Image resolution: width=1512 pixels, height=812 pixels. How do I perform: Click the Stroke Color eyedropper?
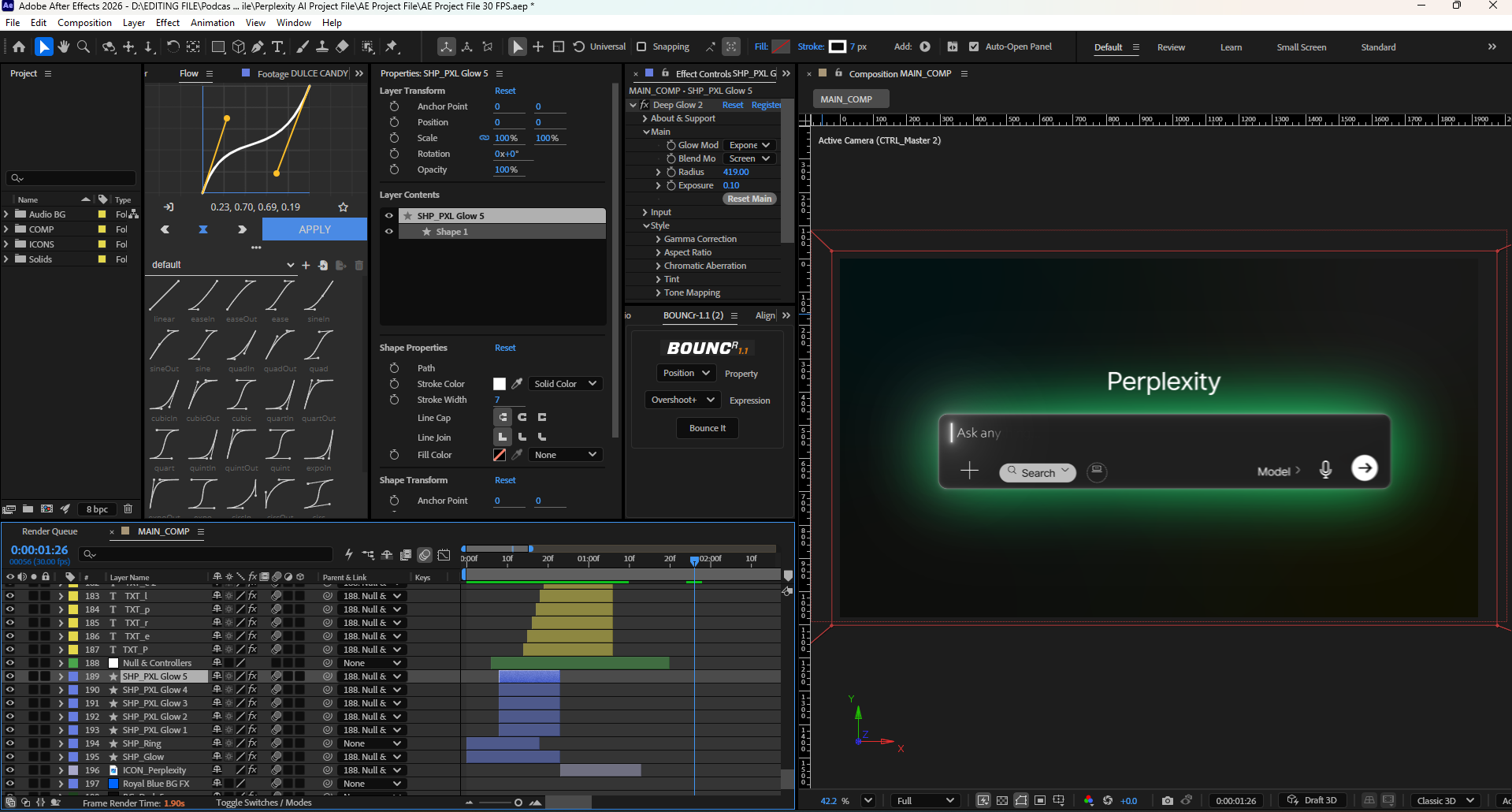coord(517,384)
